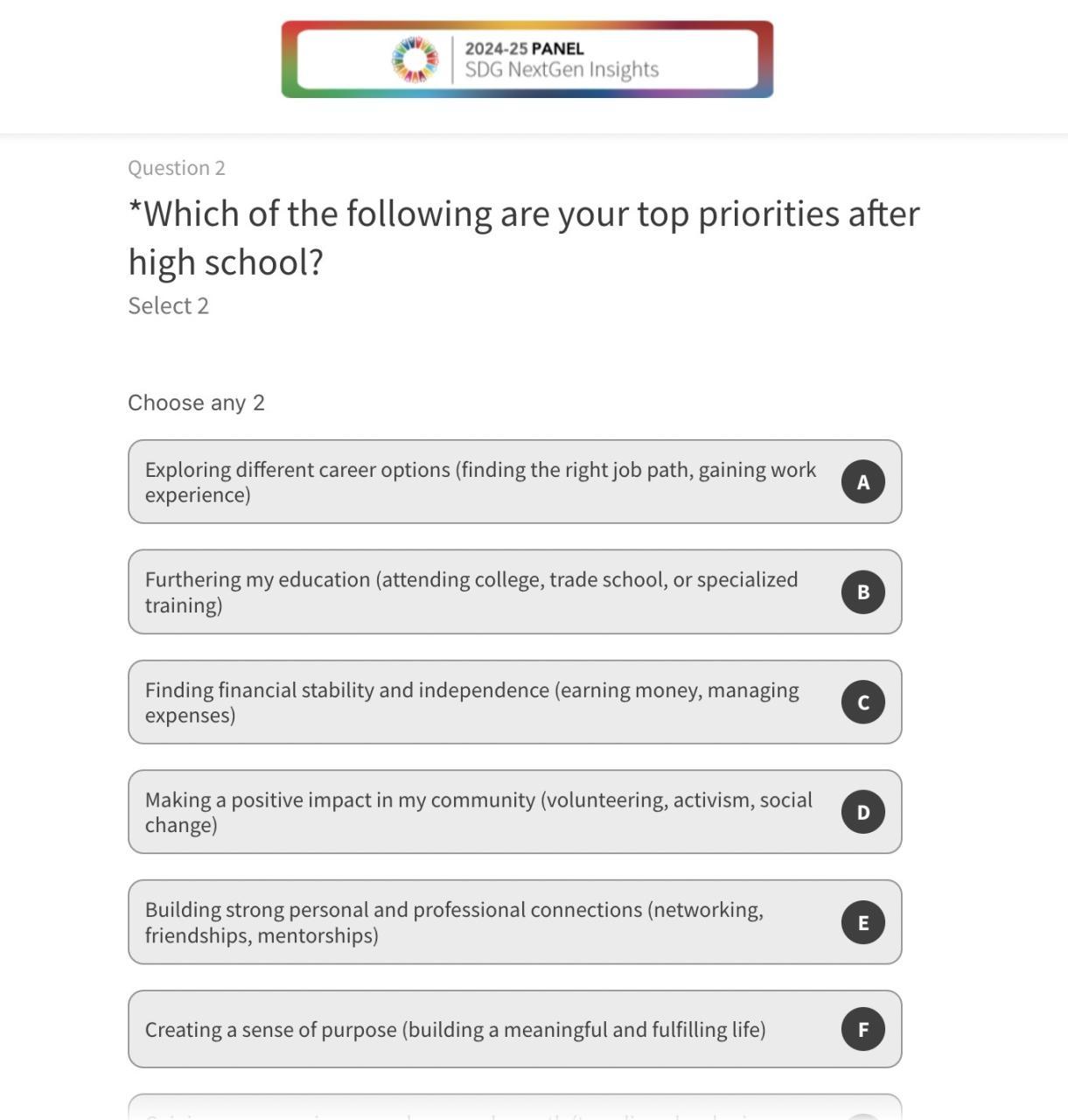Choose 'Finding financial stability and independence' option
Viewport: 1068px width, 1120px height.
[x=471, y=703]
